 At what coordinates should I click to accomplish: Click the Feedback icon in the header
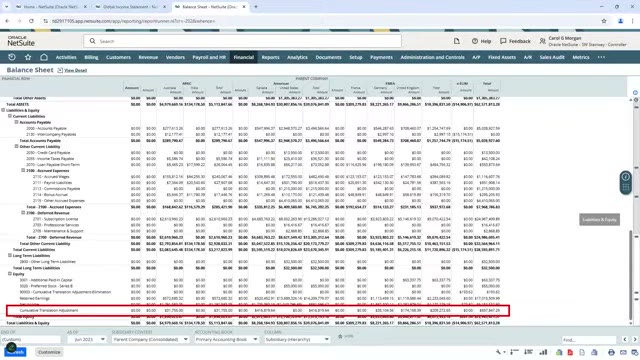click(503, 41)
